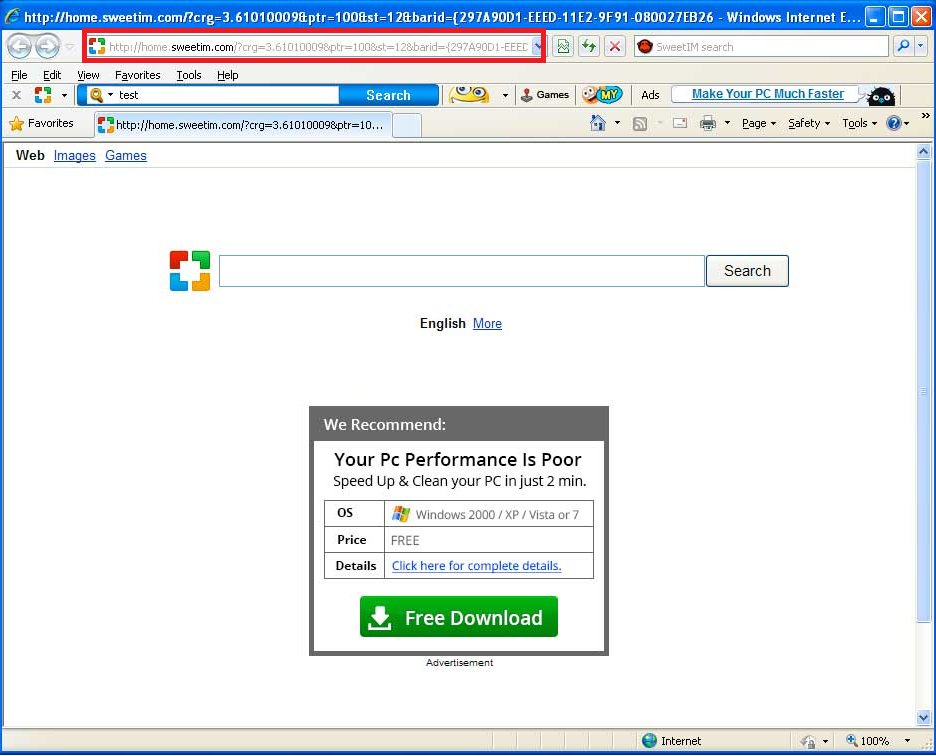The image size is (936, 756).
Task: Open the zoom level dropdown at 100%
Action: click(910, 741)
